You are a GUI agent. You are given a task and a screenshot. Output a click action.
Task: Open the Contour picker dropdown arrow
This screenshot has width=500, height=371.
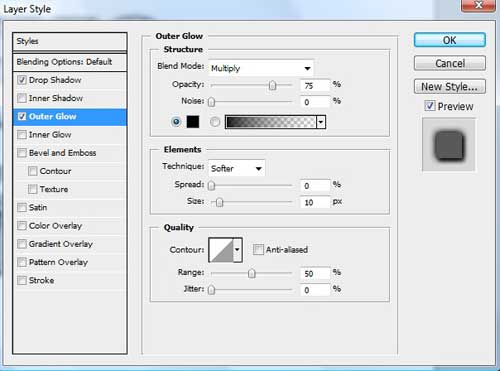(237, 249)
